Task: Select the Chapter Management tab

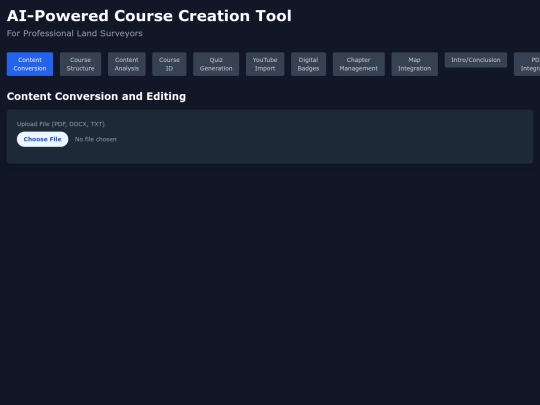Action: (359, 64)
